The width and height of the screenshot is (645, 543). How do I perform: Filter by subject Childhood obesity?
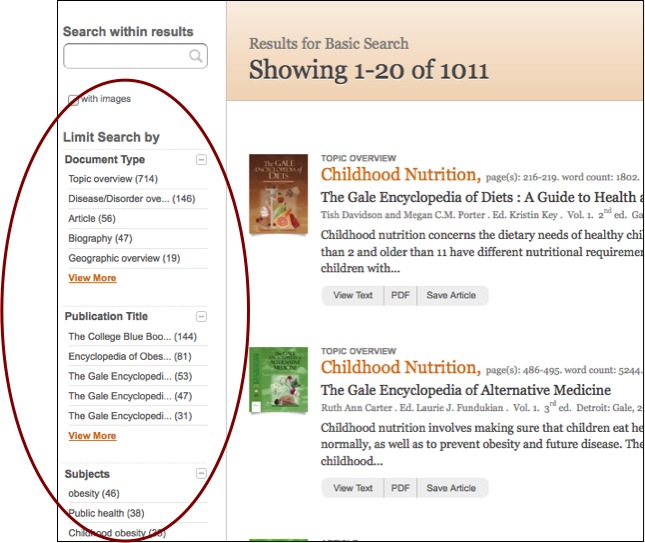click(117, 533)
